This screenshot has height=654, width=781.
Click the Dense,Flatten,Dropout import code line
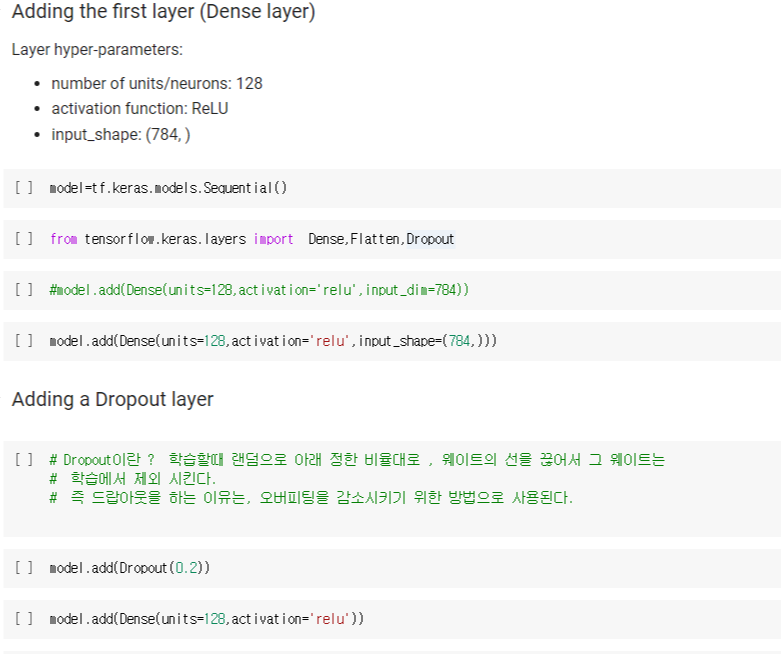pos(252,239)
